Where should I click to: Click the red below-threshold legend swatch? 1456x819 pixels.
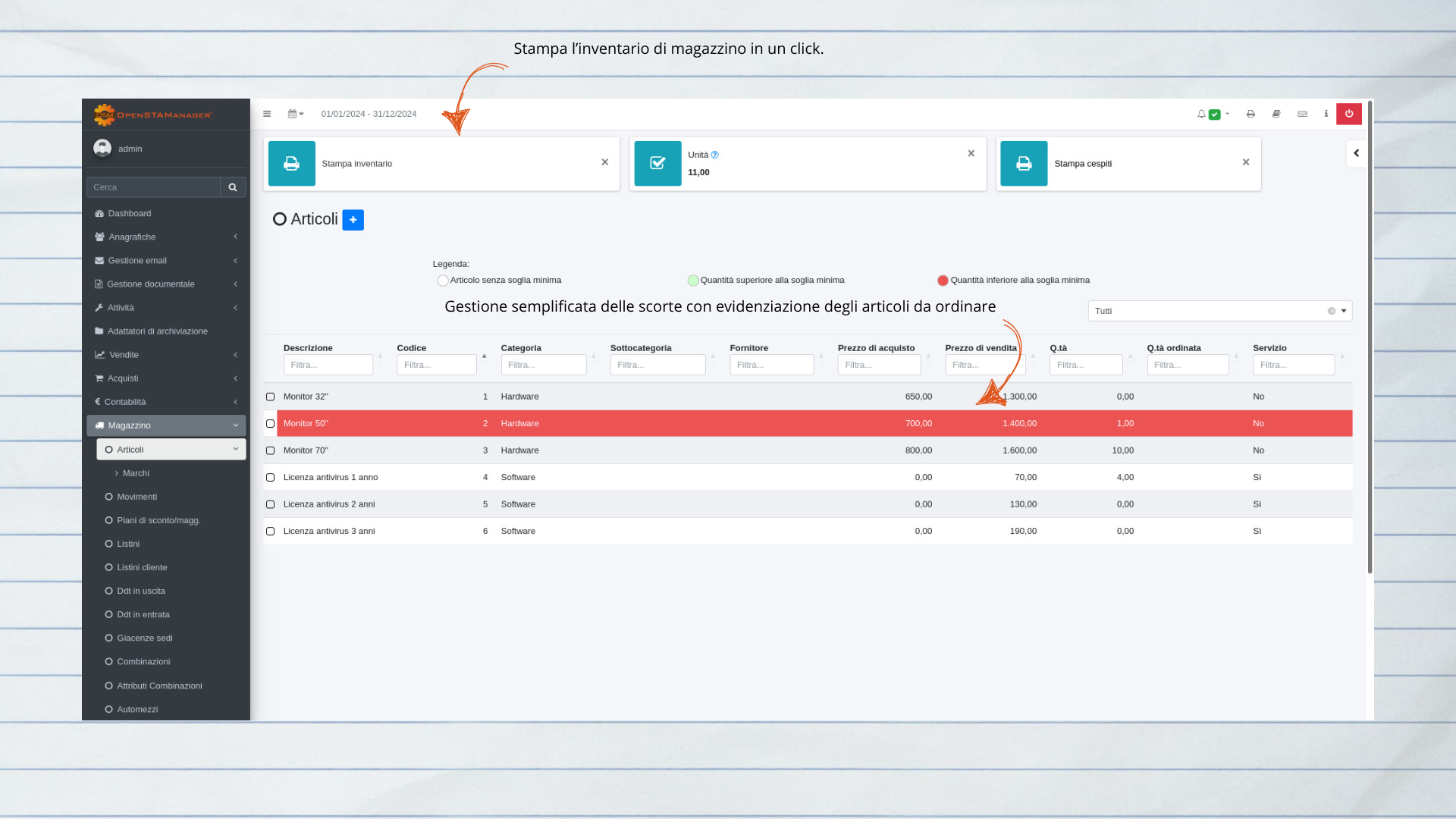(x=943, y=281)
